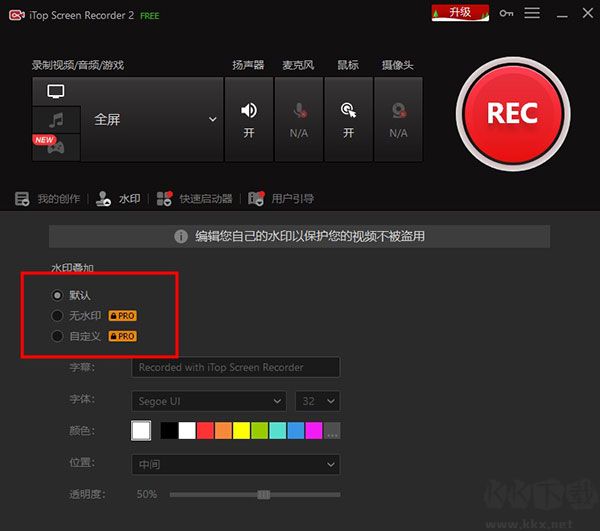Minimize the iTop Screen Recorder window
This screenshot has height=531, width=600.
click(x=562, y=15)
